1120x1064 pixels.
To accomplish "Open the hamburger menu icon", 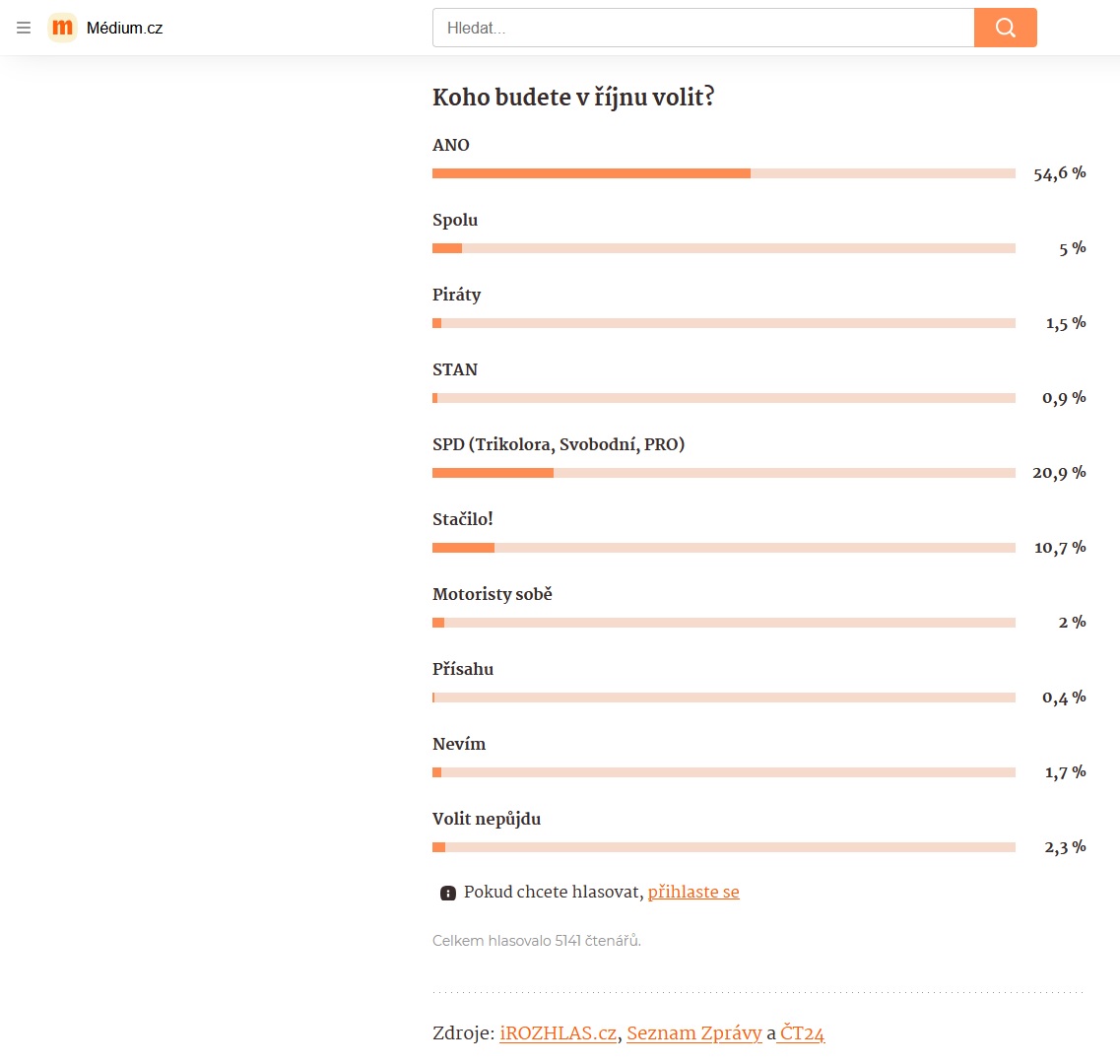I will 24,28.
